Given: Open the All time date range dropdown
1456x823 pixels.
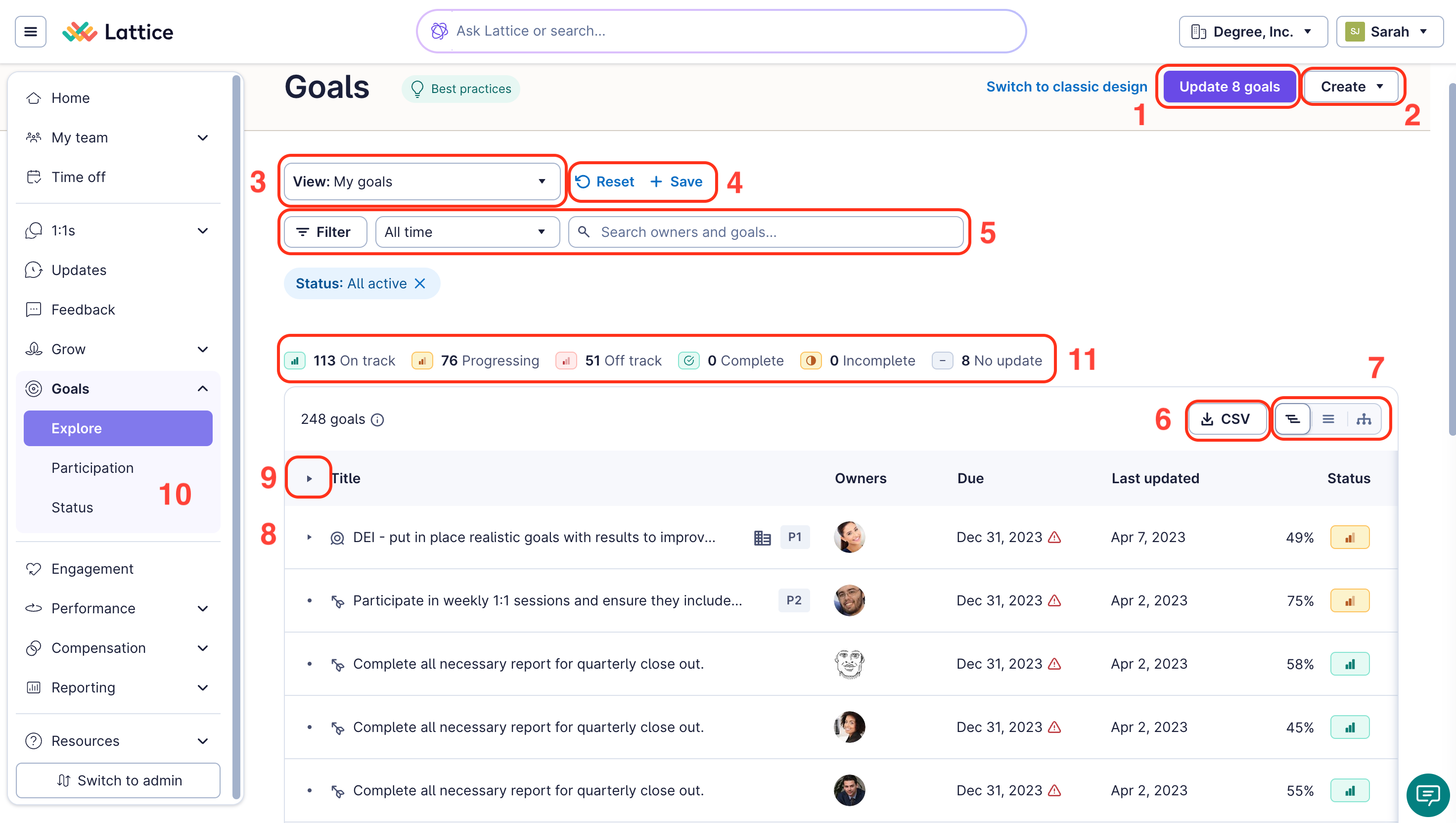Looking at the screenshot, I should [466, 232].
